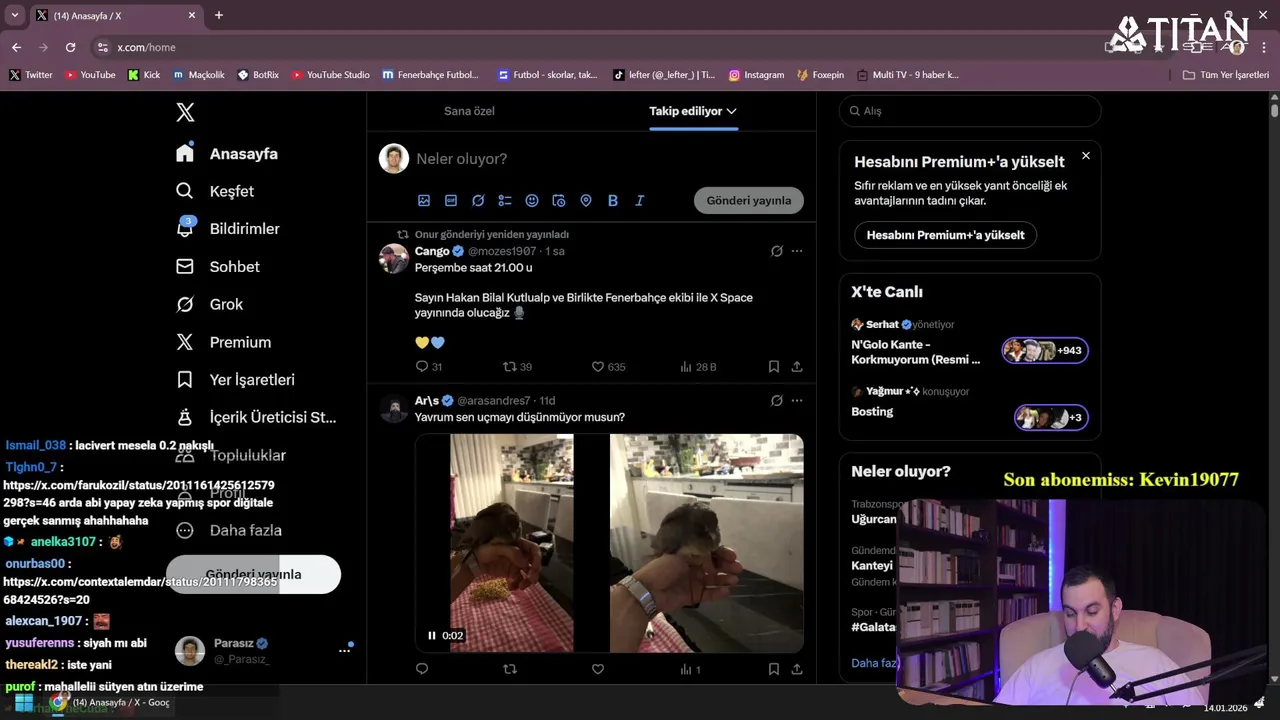Open Yer İşaretleri bookmarks

coord(235,380)
